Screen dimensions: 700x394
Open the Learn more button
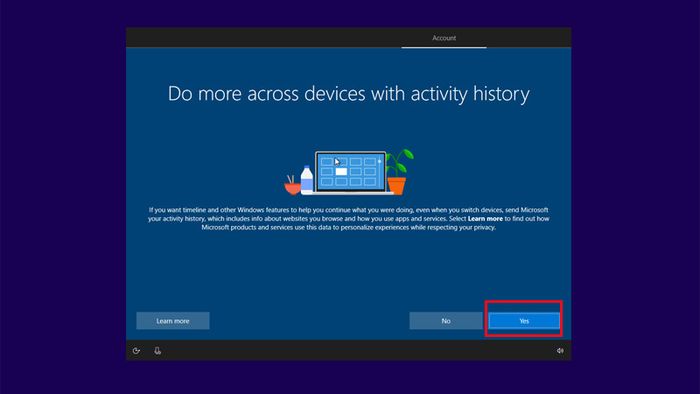point(173,321)
